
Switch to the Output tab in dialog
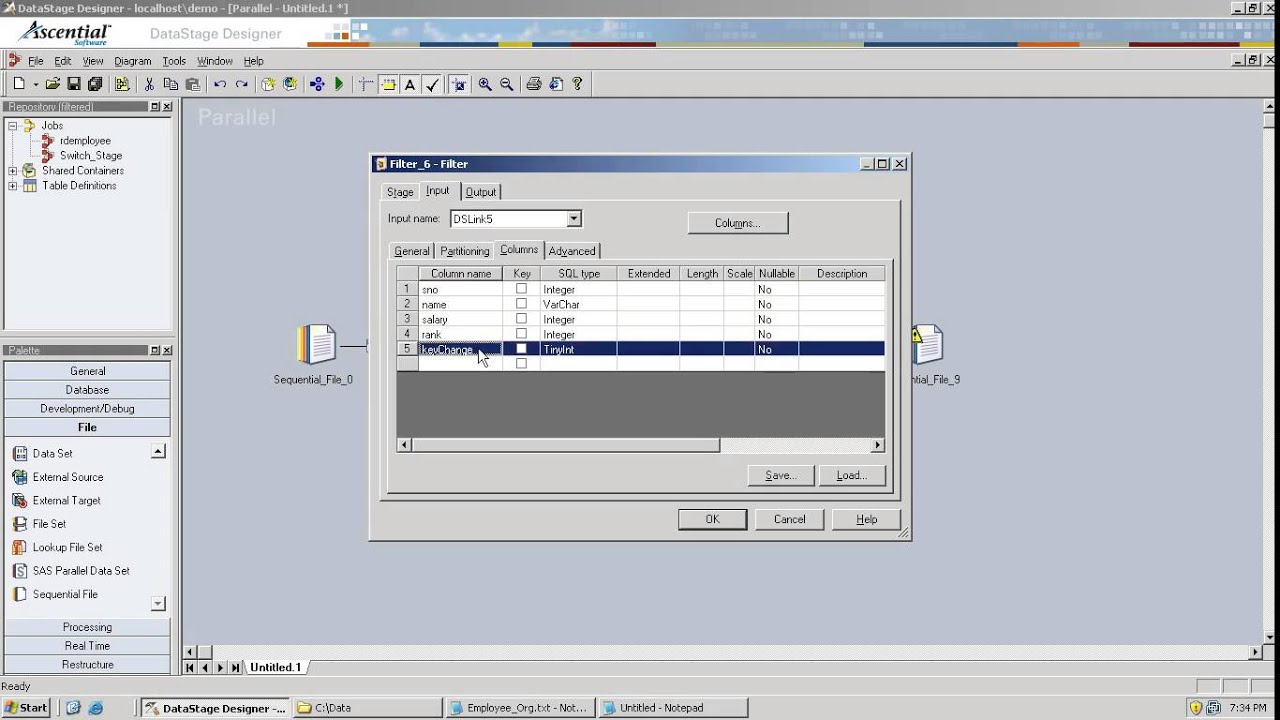tap(481, 192)
